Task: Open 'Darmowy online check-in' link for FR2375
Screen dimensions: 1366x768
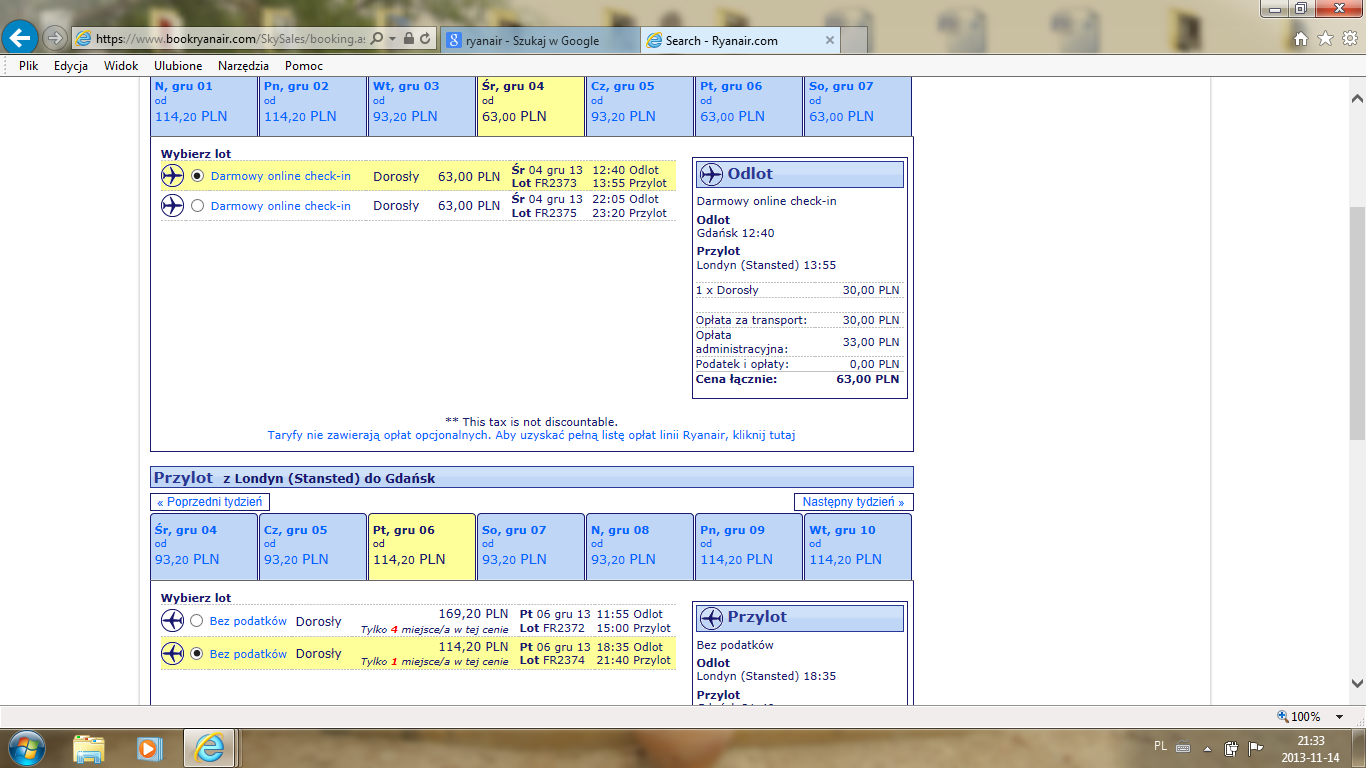Action: tap(281, 206)
